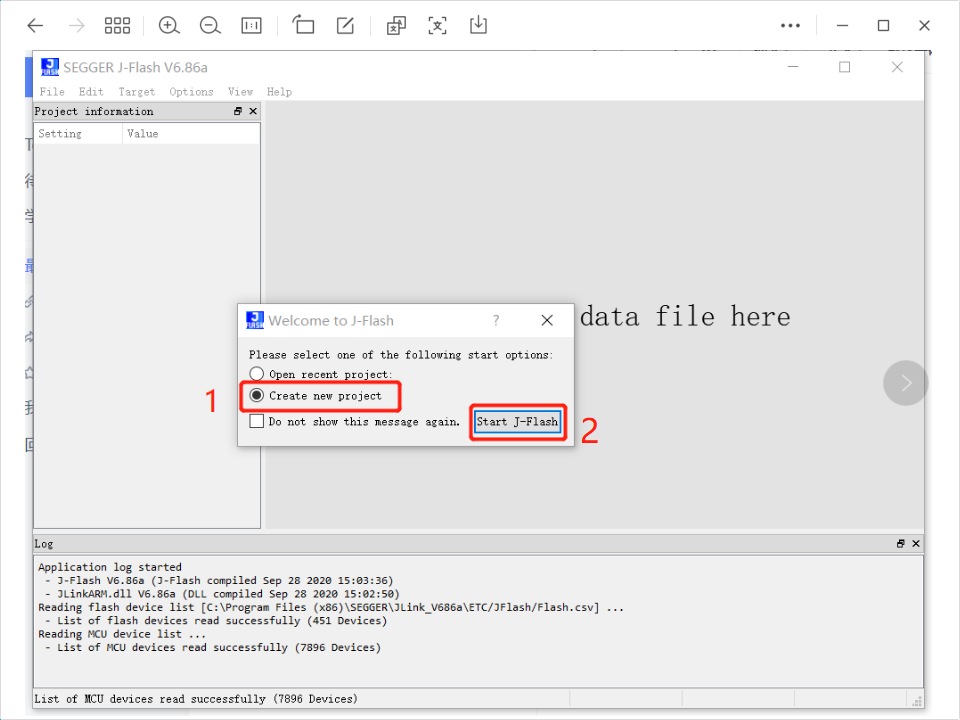Open the three-dot more options menu
This screenshot has height=720, width=960.
tap(790, 26)
